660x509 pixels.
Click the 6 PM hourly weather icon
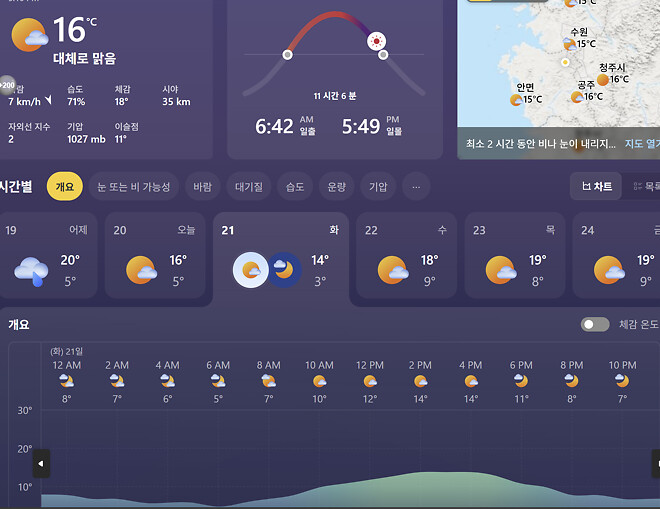(521, 381)
